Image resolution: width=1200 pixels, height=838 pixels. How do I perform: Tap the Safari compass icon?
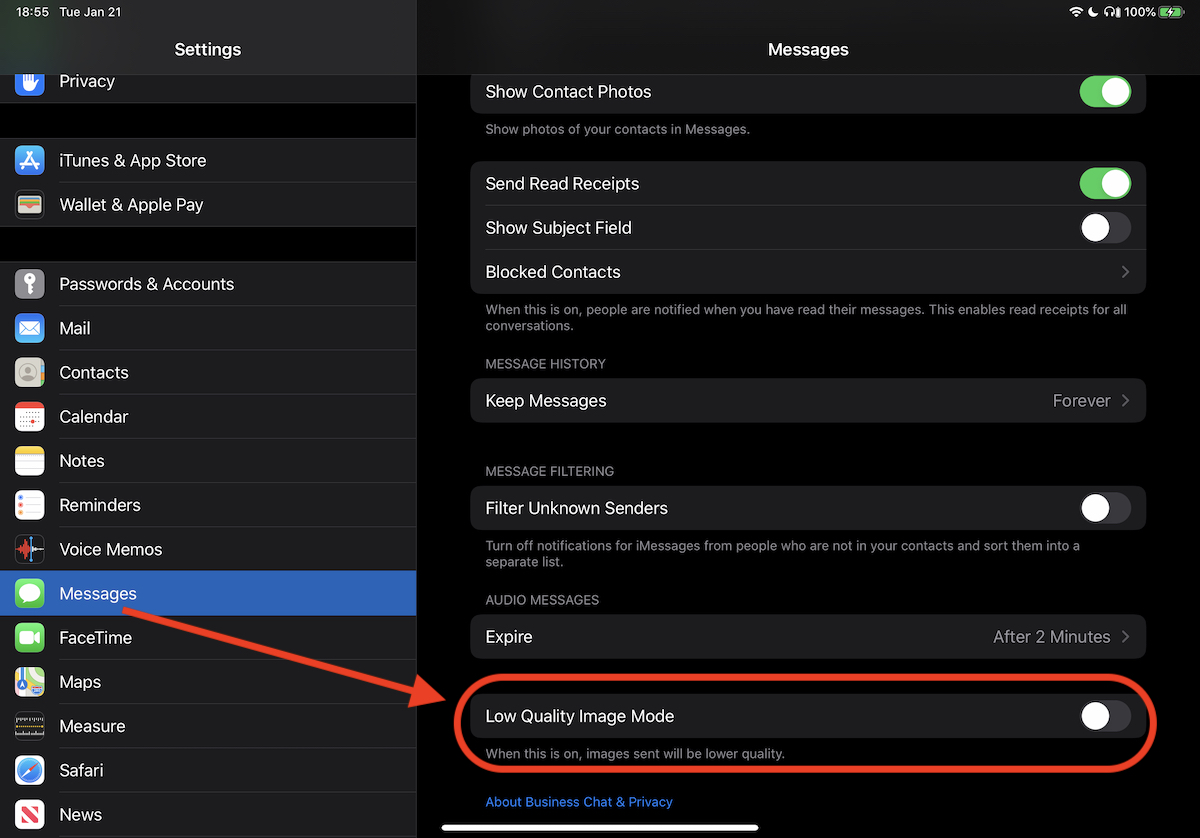[x=30, y=770]
